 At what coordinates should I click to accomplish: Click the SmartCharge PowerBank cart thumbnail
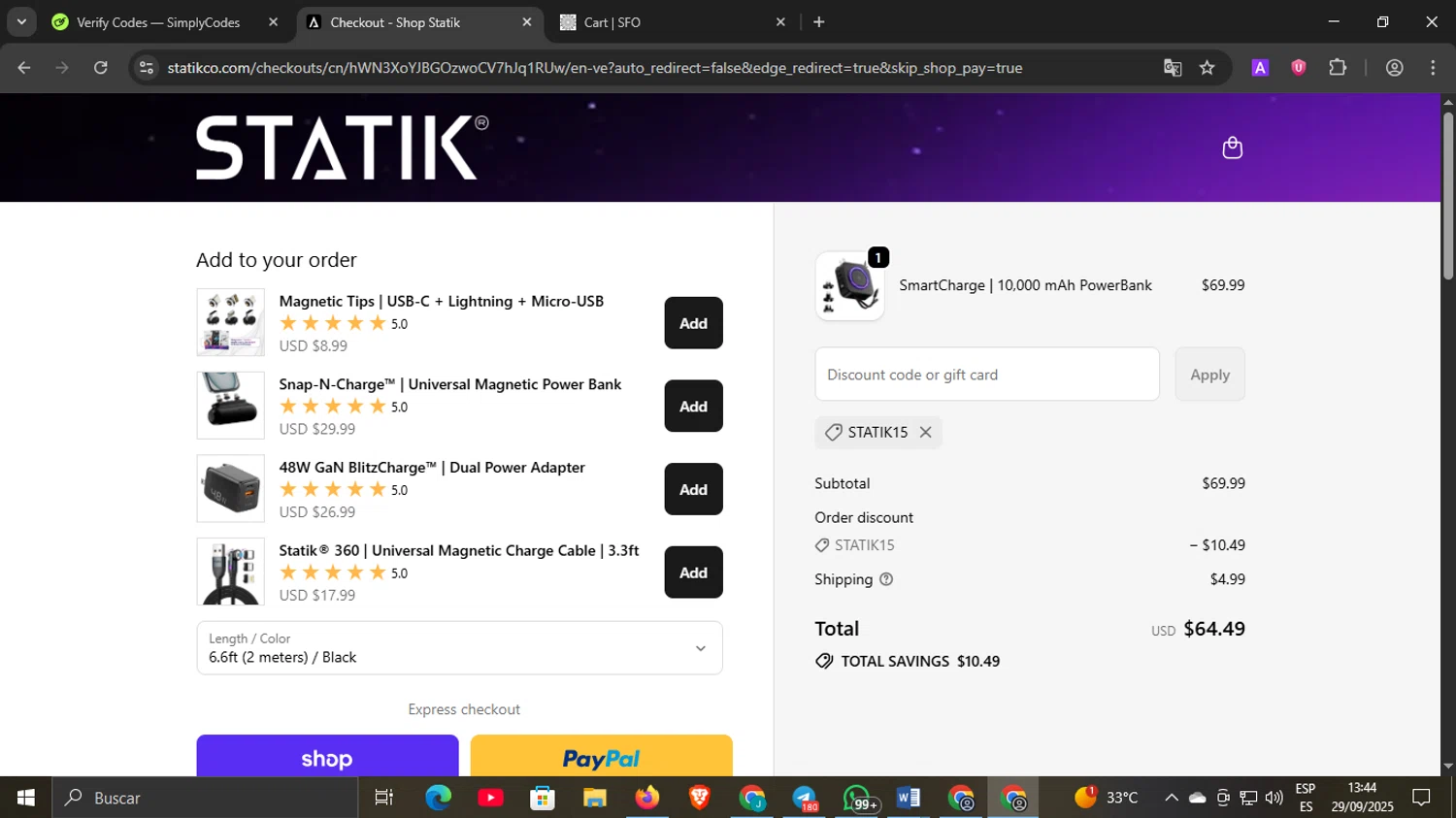pyautogui.click(x=849, y=286)
